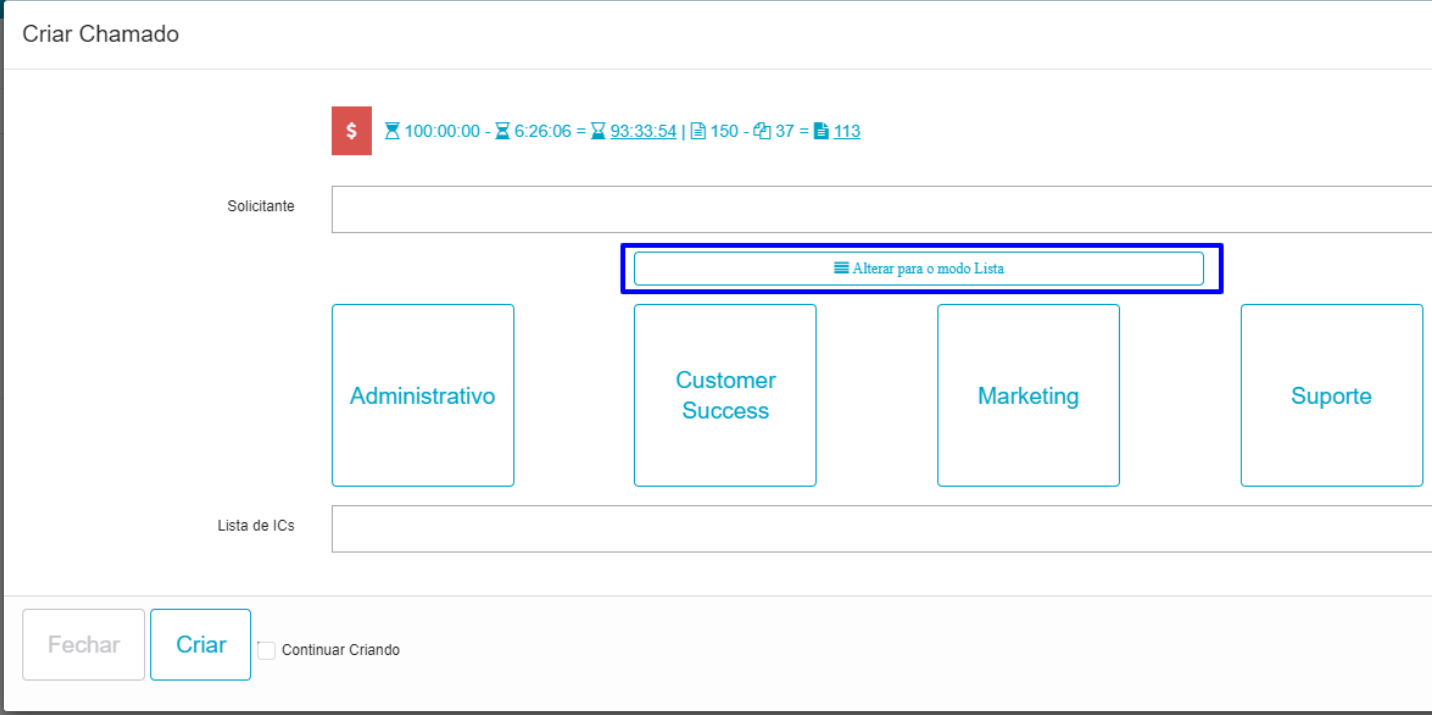
Task: Pick the Marketing category card
Action: click(1028, 396)
